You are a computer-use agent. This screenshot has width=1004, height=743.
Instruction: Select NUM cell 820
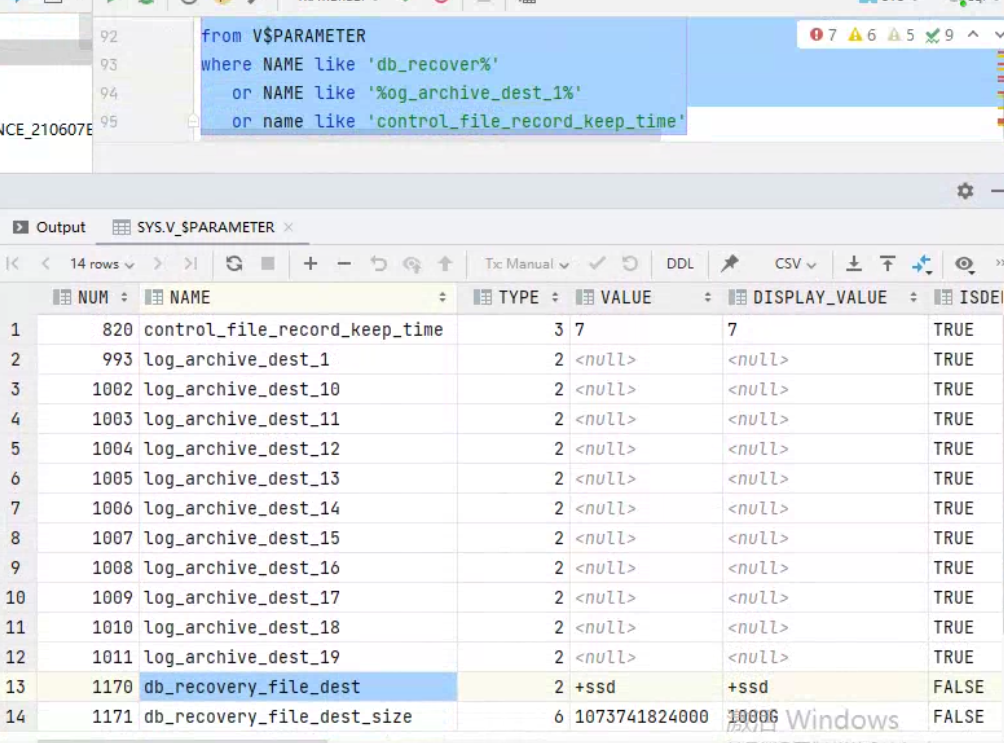(x=88, y=329)
